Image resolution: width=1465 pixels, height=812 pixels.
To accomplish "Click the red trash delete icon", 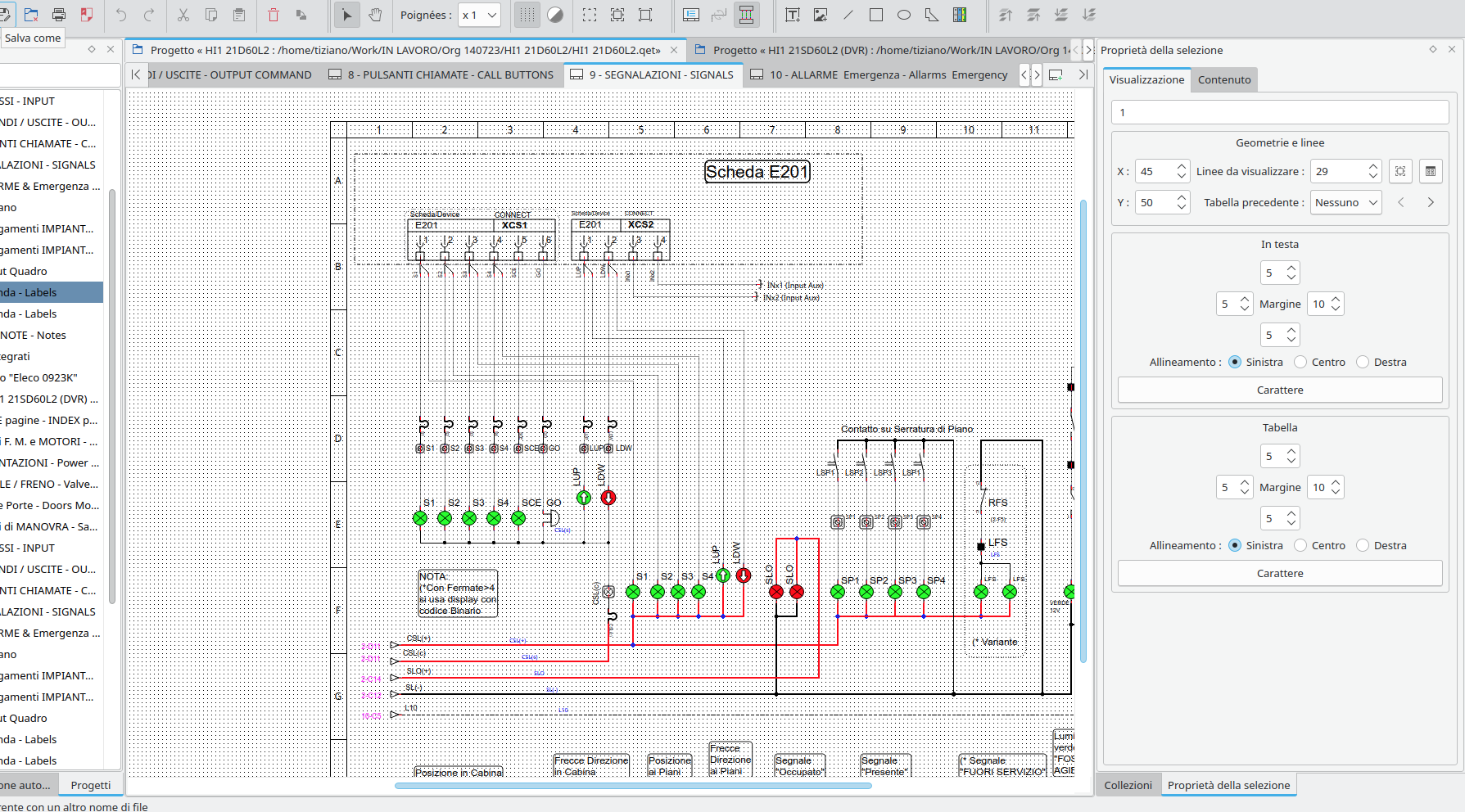I will coord(274,15).
